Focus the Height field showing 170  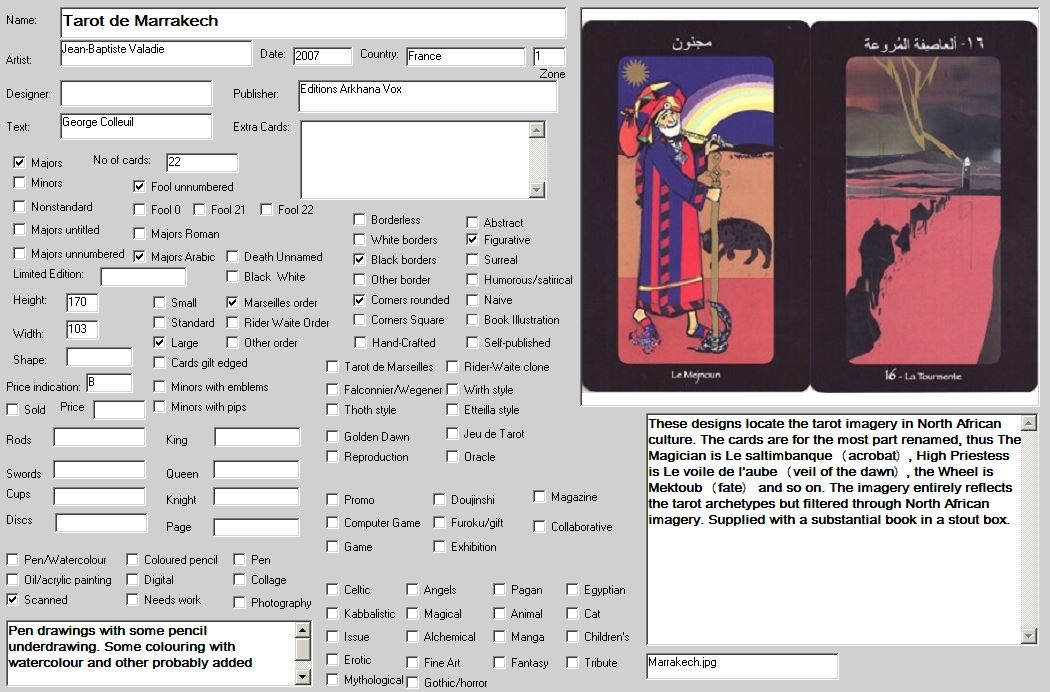(x=82, y=301)
